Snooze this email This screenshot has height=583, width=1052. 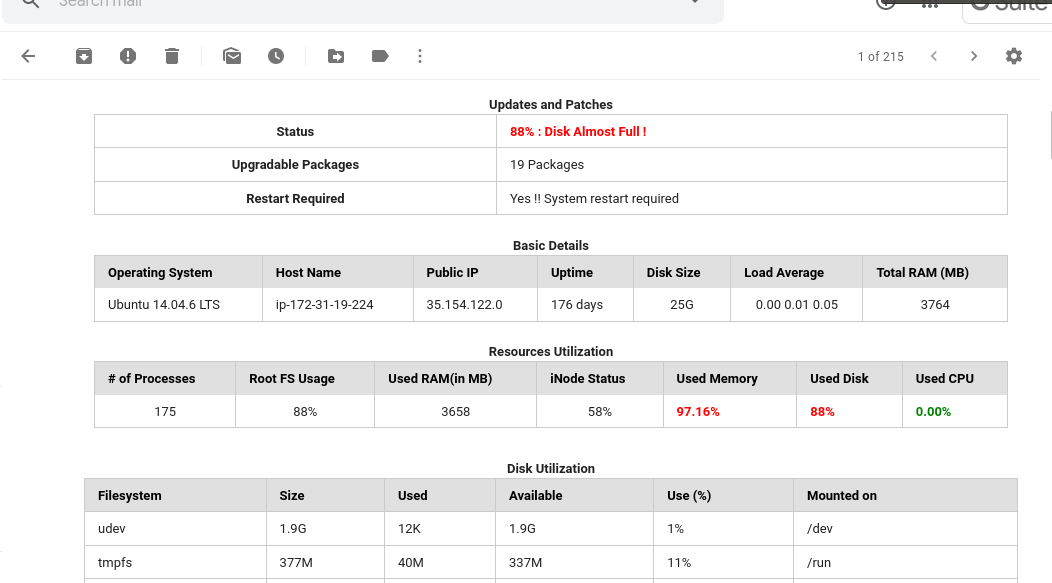[276, 56]
